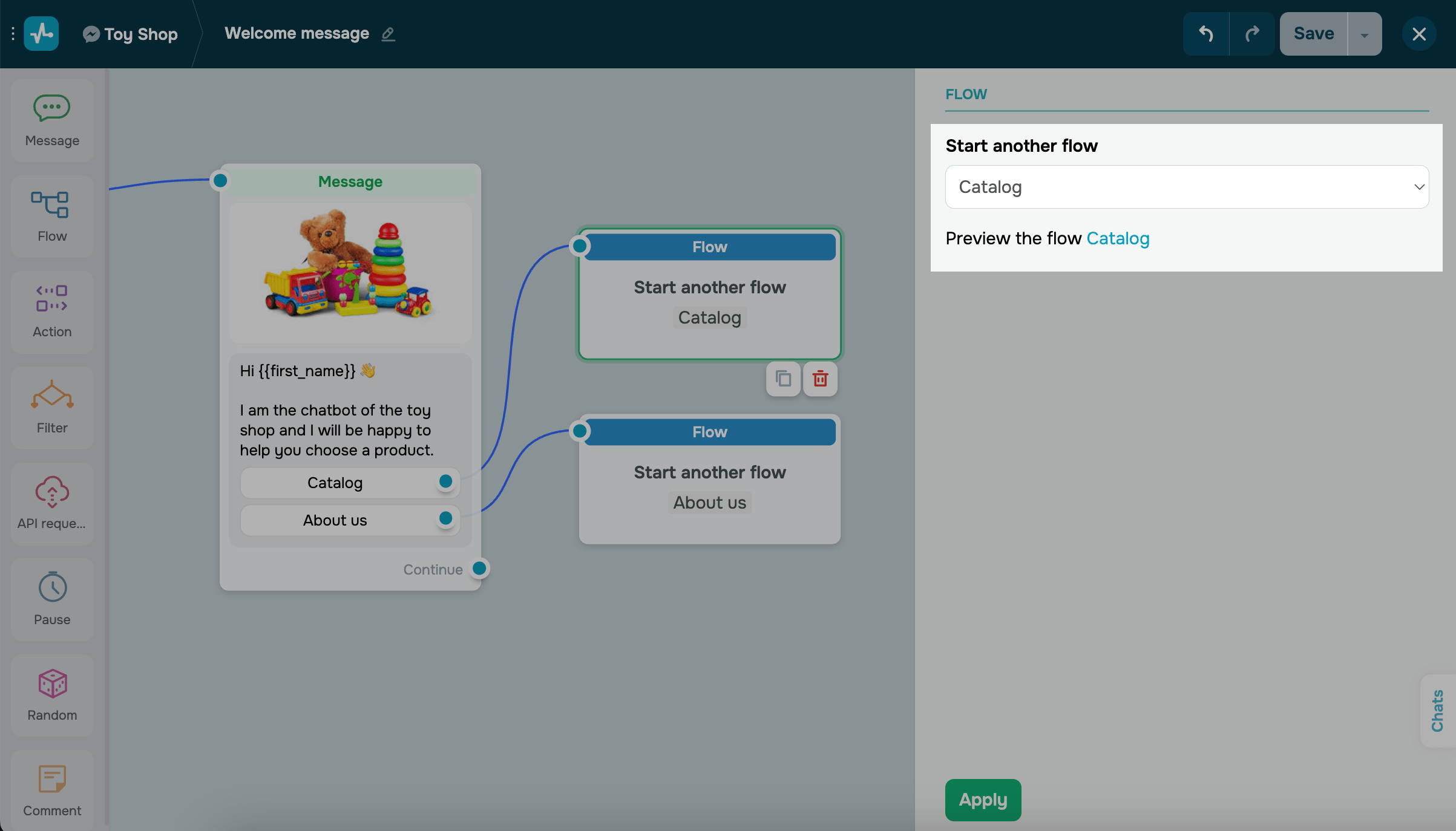1456x831 pixels.
Task: Expand the Save button dropdown arrow
Action: 1364,33
